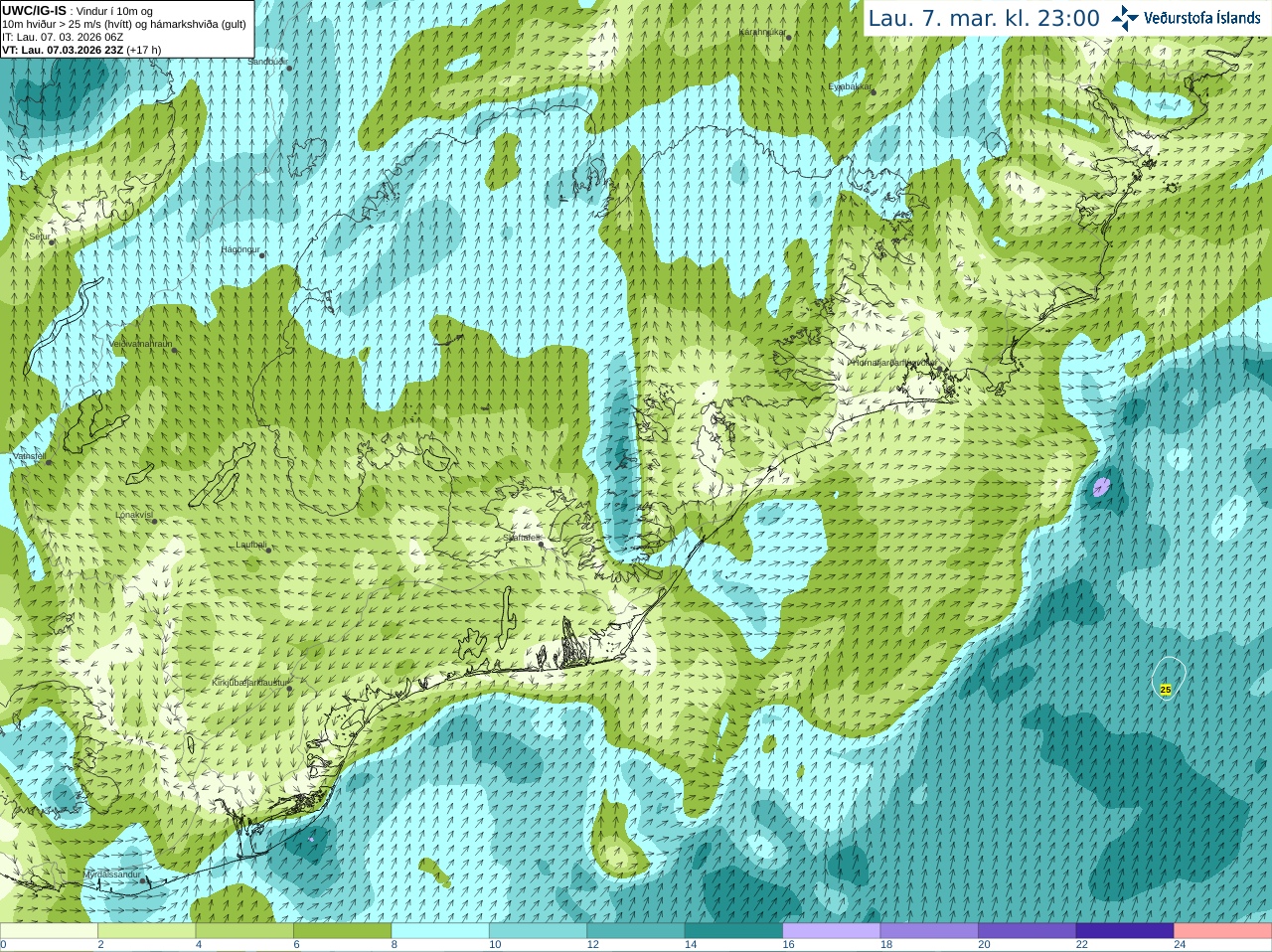Click the 'IT: Lau. 07. 03. 2026 06Z' line
1272x952 pixels.
pyautogui.click(x=64, y=37)
